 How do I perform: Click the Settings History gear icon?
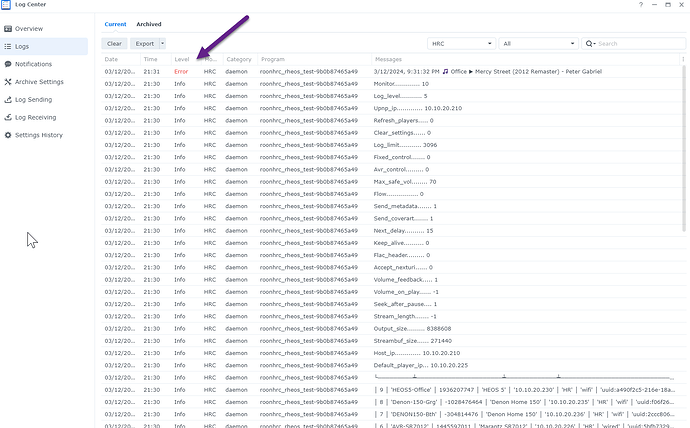8,135
